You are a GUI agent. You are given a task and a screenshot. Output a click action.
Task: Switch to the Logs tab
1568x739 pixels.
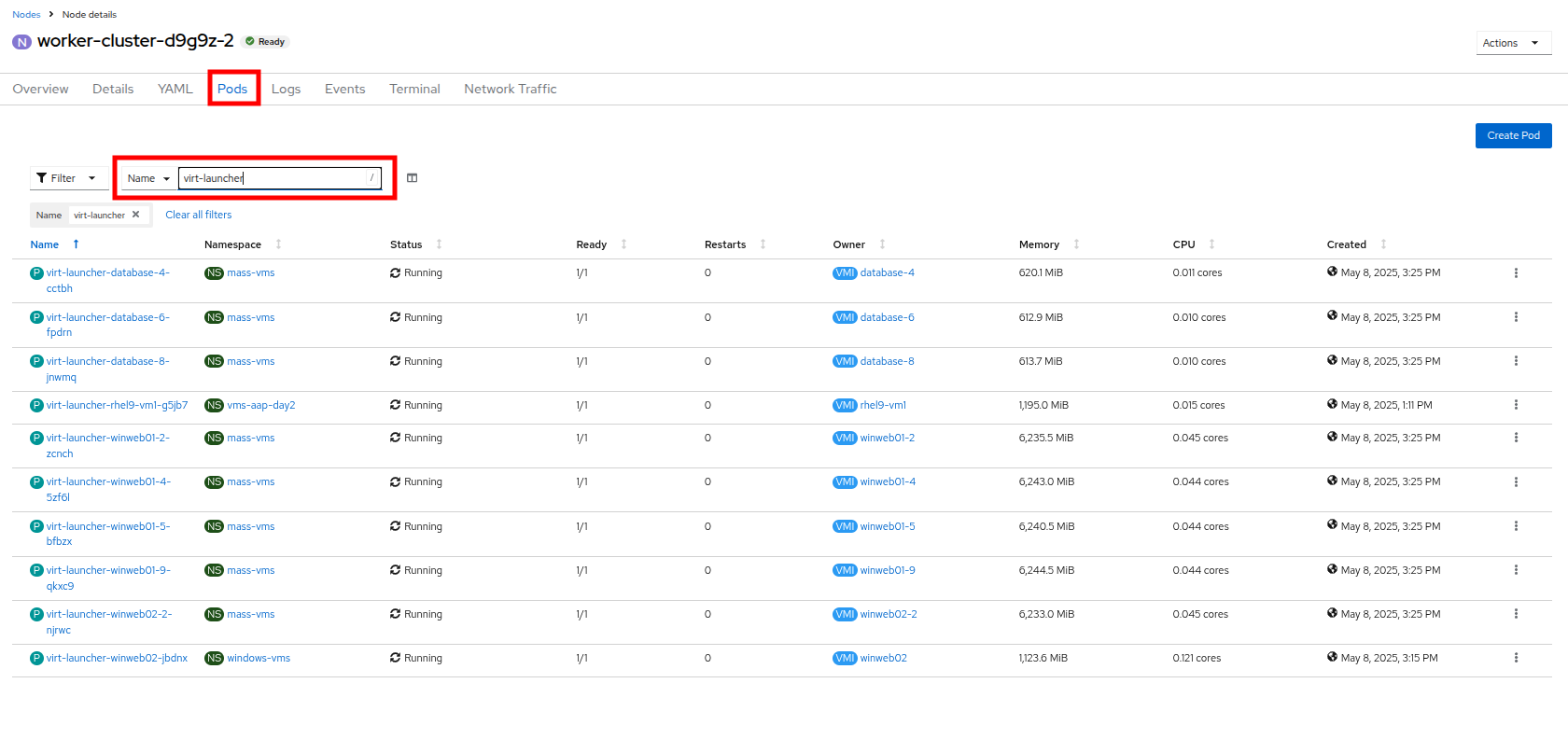(286, 90)
